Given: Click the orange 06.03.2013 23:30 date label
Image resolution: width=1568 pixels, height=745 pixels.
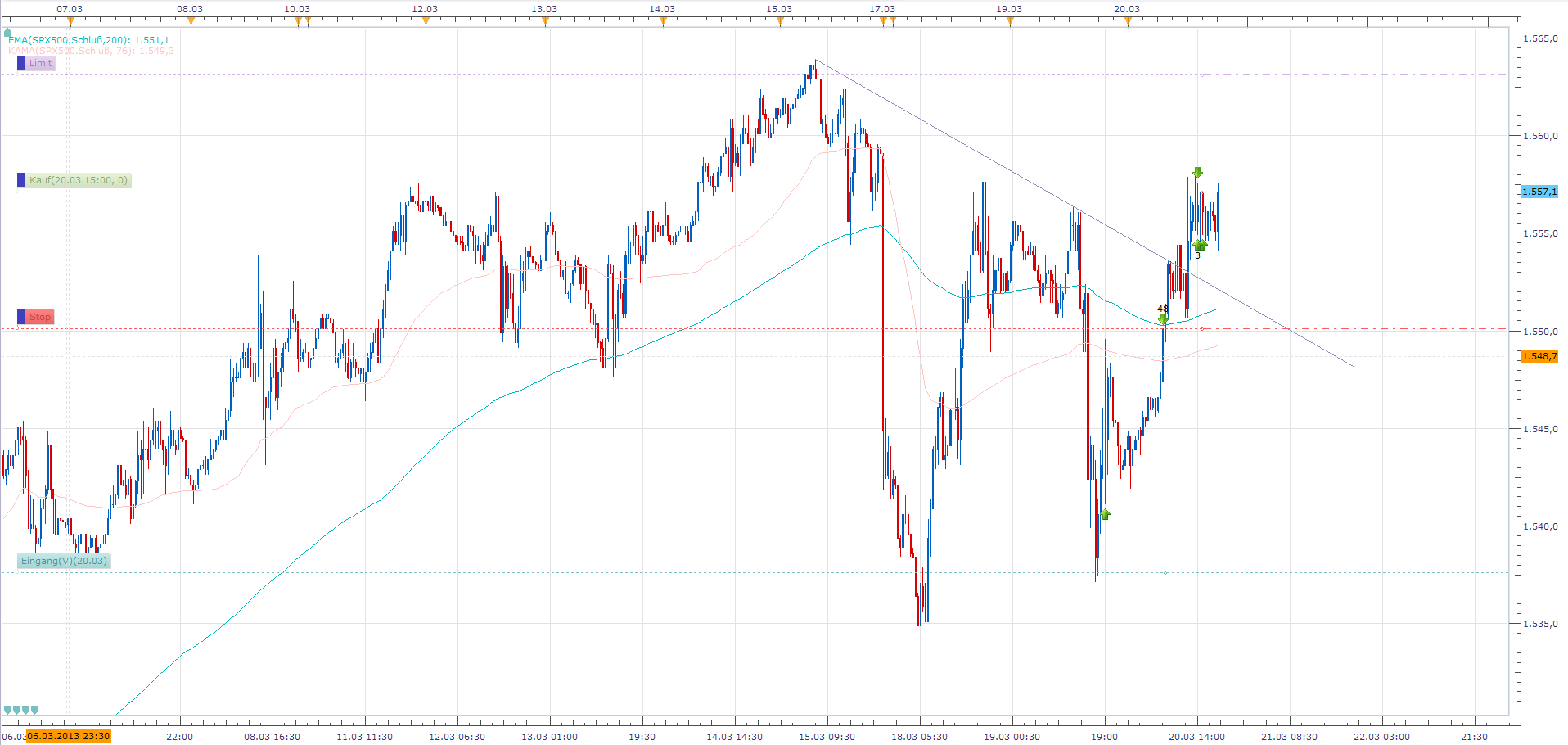Looking at the screenshot, I should tap(69, 736).
